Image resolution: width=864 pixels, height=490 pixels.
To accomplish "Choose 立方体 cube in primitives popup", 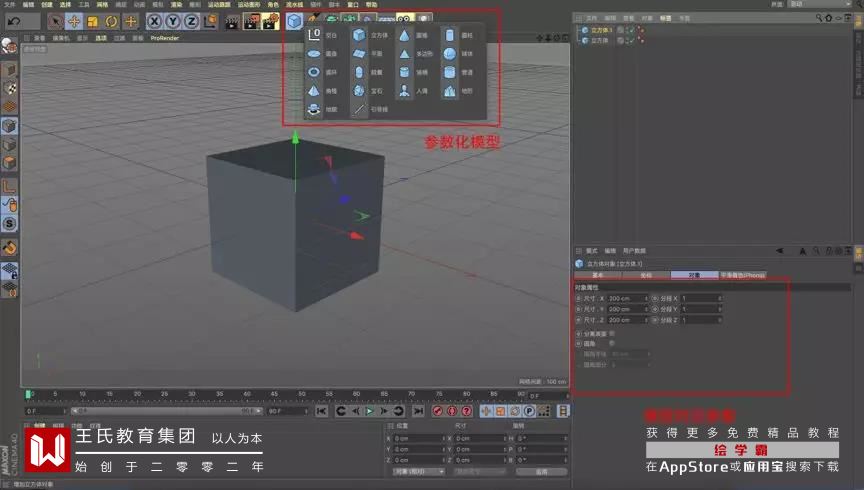I will coord(370,35).
